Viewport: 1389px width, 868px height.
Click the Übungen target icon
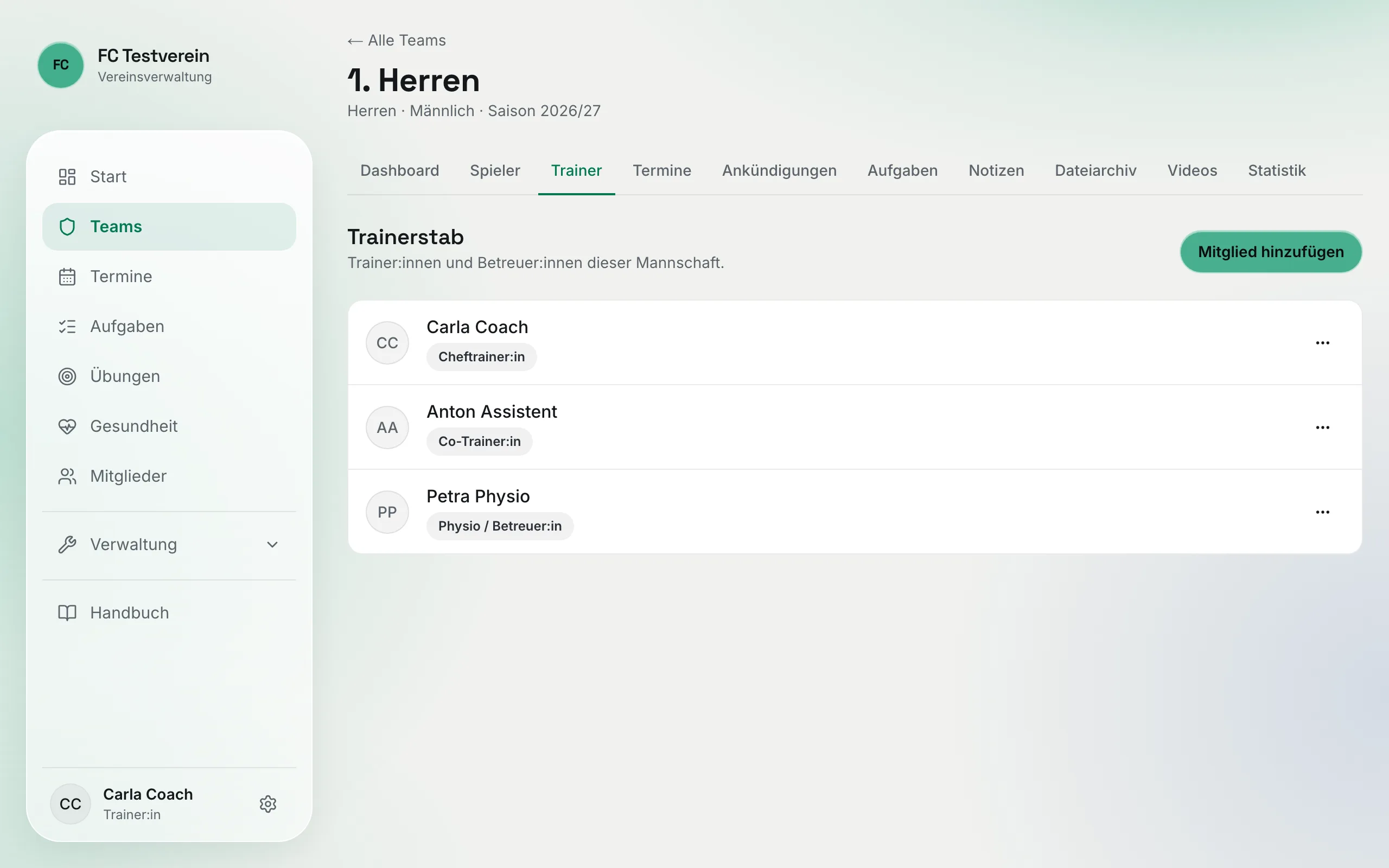pyautogui.click(x=67, y=376)
